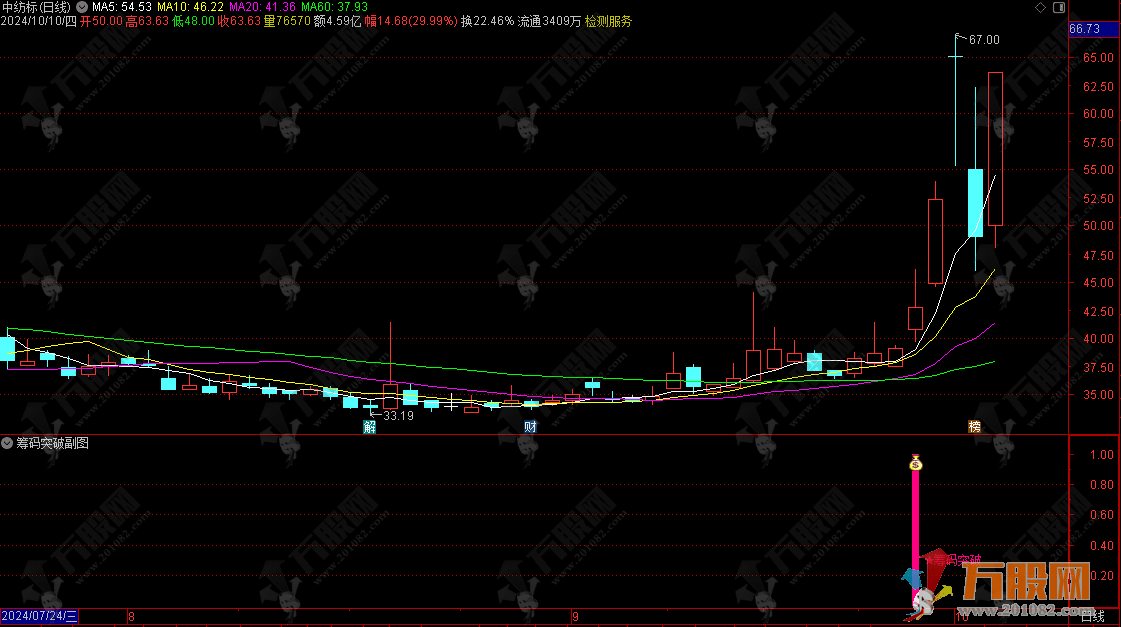Click the 33.19 low price annotation
Viewport: 1121px width, 627px height.
398,416
